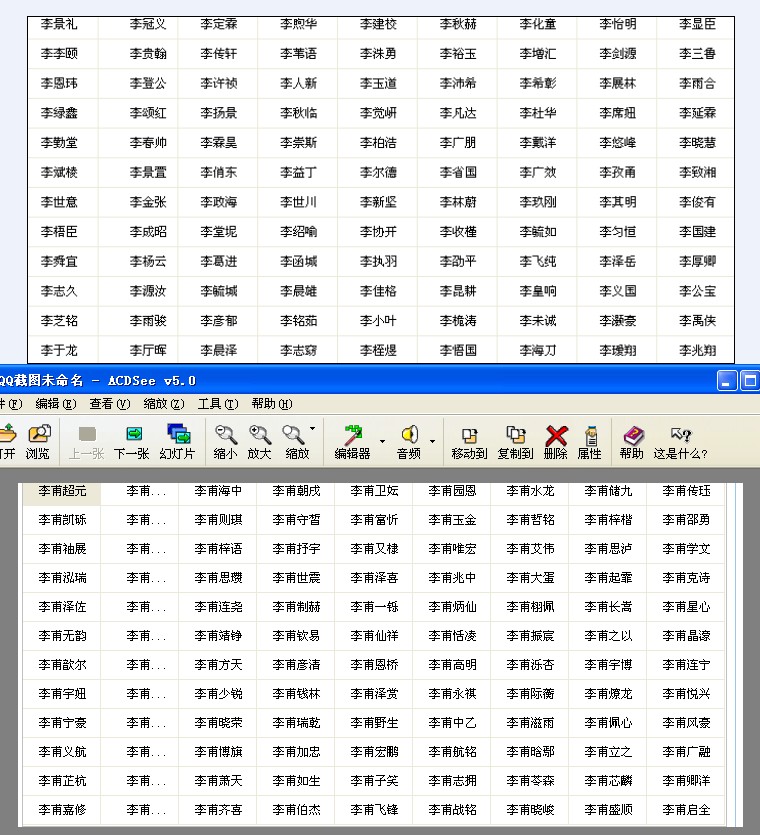The image size is (760, 835).
Task: Click the name 李义国
Action: (617, 291)
